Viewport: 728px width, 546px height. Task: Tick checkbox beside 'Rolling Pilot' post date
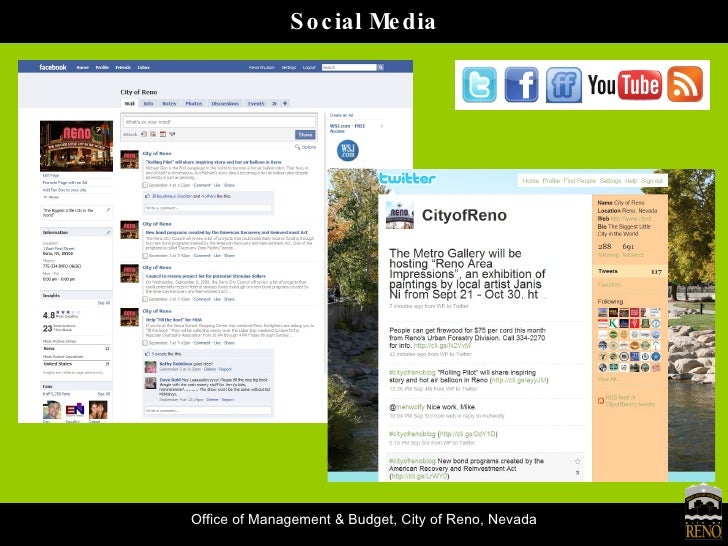pos(145,185)
